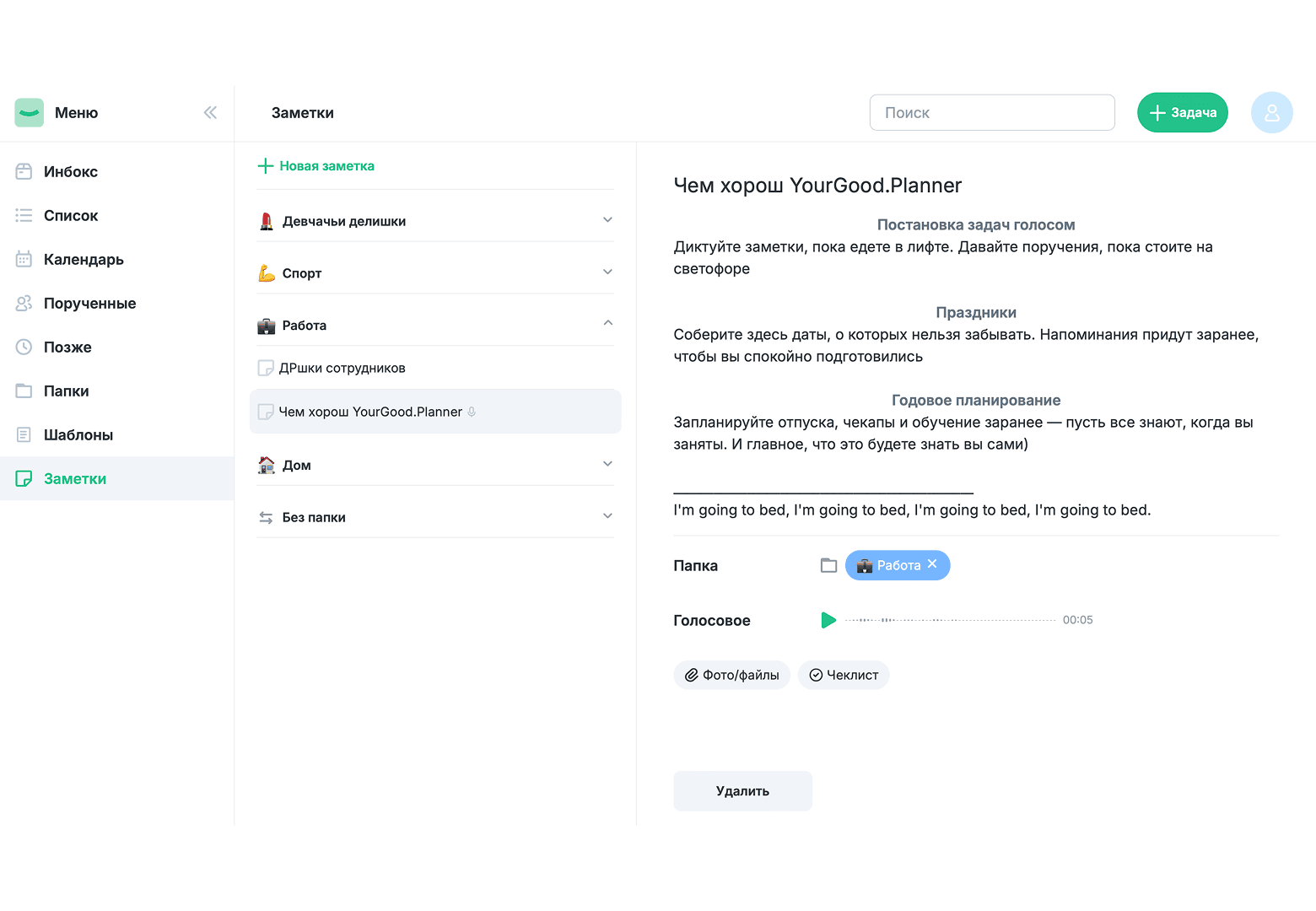Open user profile avatar icon

coord(1271,113)
